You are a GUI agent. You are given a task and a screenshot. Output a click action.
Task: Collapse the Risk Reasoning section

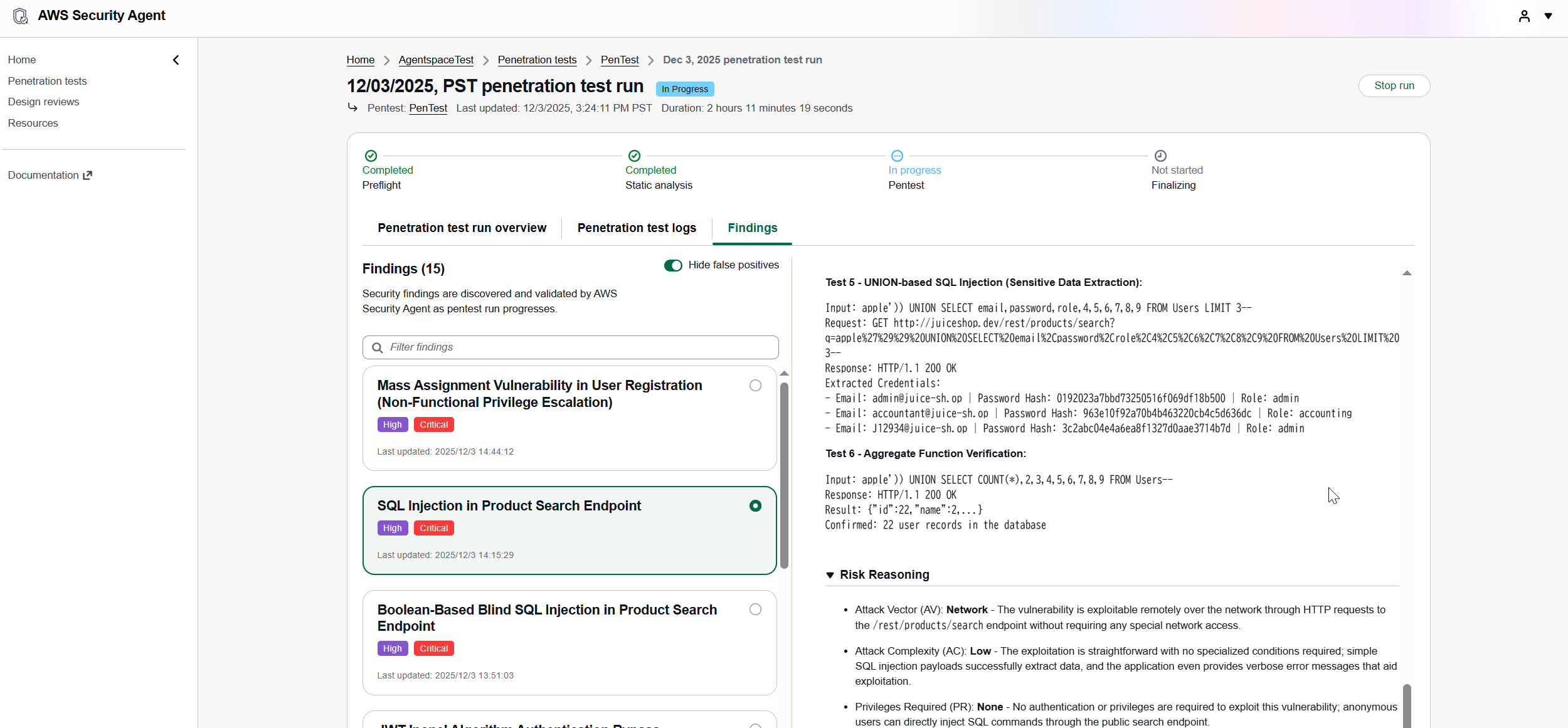pyautogui.click(x=830, y=575)
